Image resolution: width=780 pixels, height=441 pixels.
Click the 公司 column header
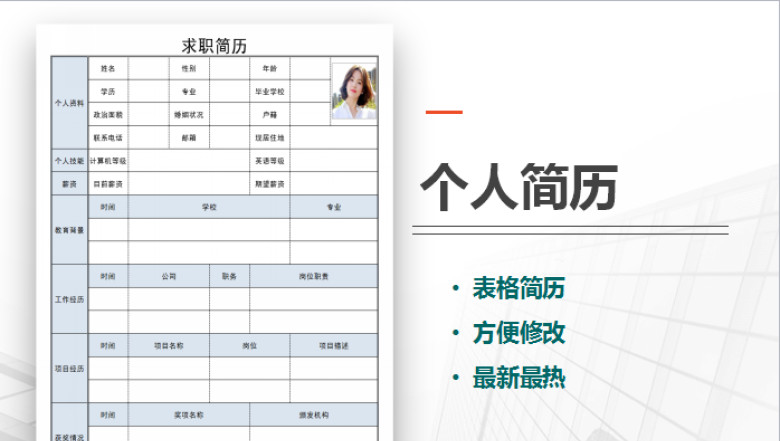(169, 276)
